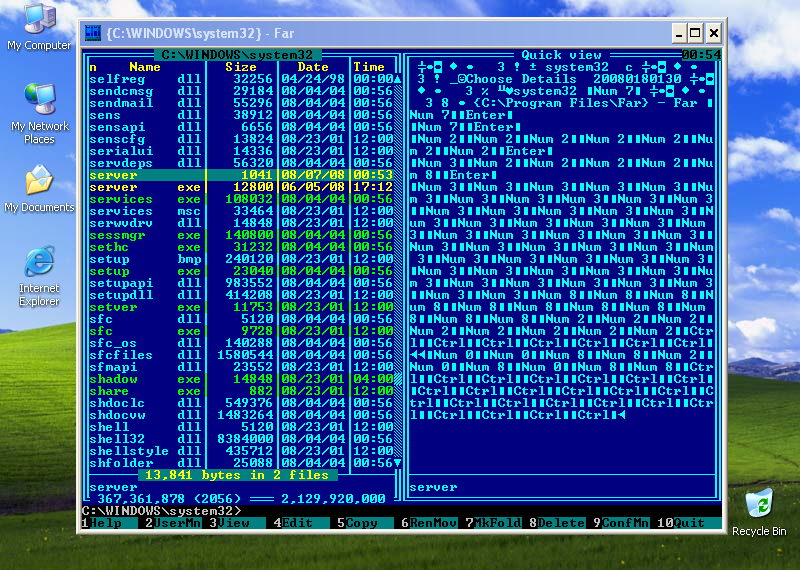Screen dimensions: 800x570
Task: Click 8Delete in the key bar
Action: click(x=555, y=523)
